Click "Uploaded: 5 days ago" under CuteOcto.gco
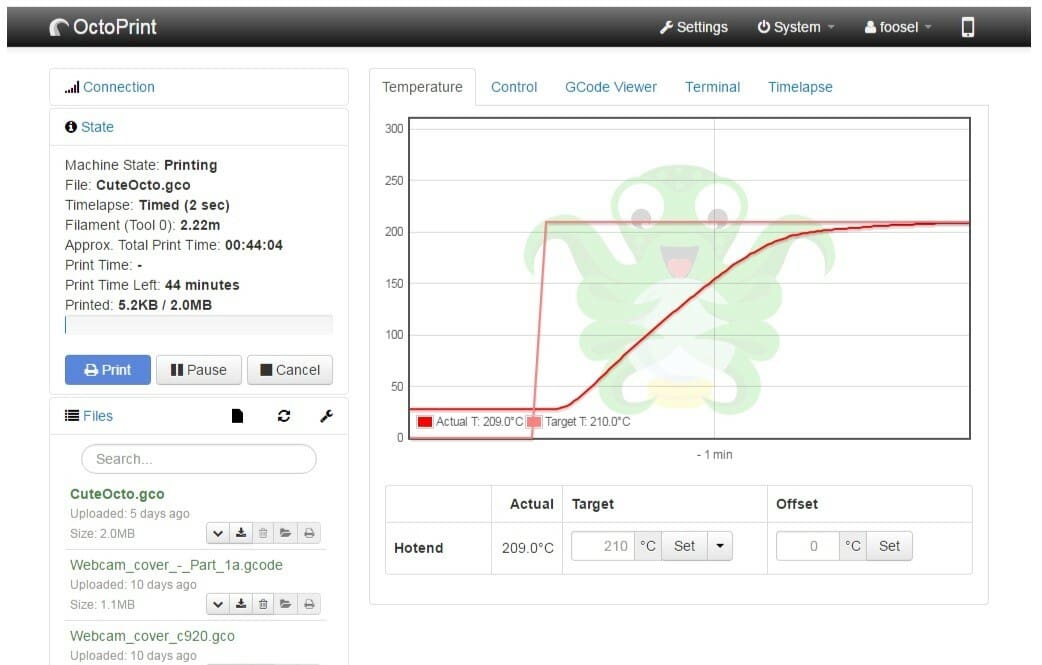Viewport: 1042px width, 665px height. 130,514
